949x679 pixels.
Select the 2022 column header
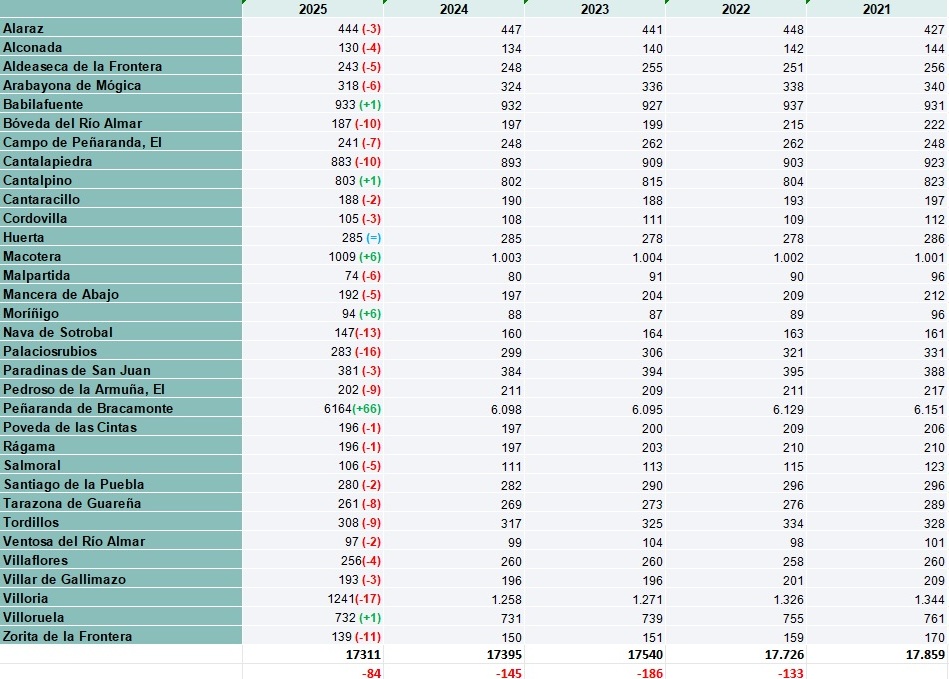[738, 9]
